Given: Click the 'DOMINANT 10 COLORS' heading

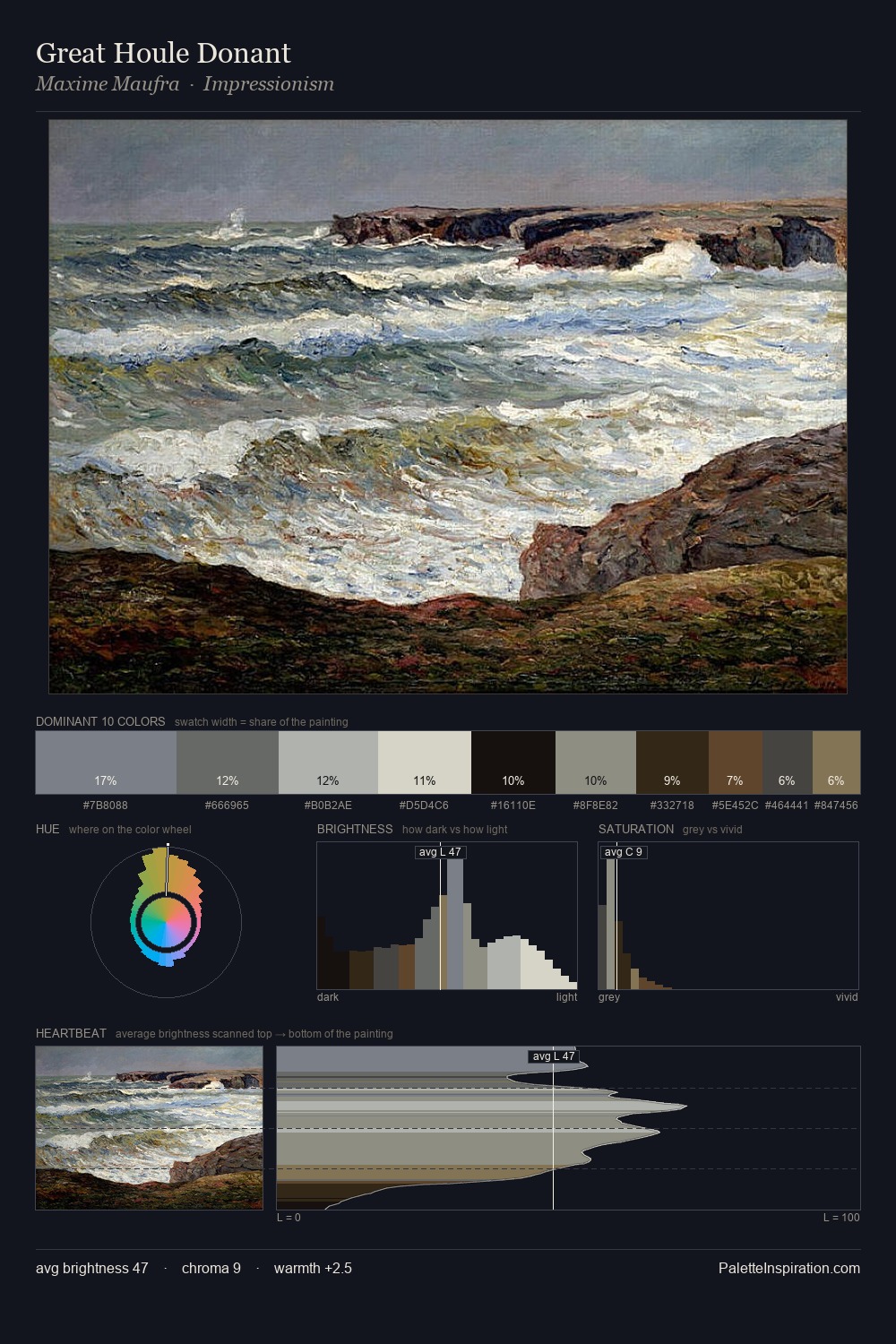Looking at the screenshot, I should 100,721.
